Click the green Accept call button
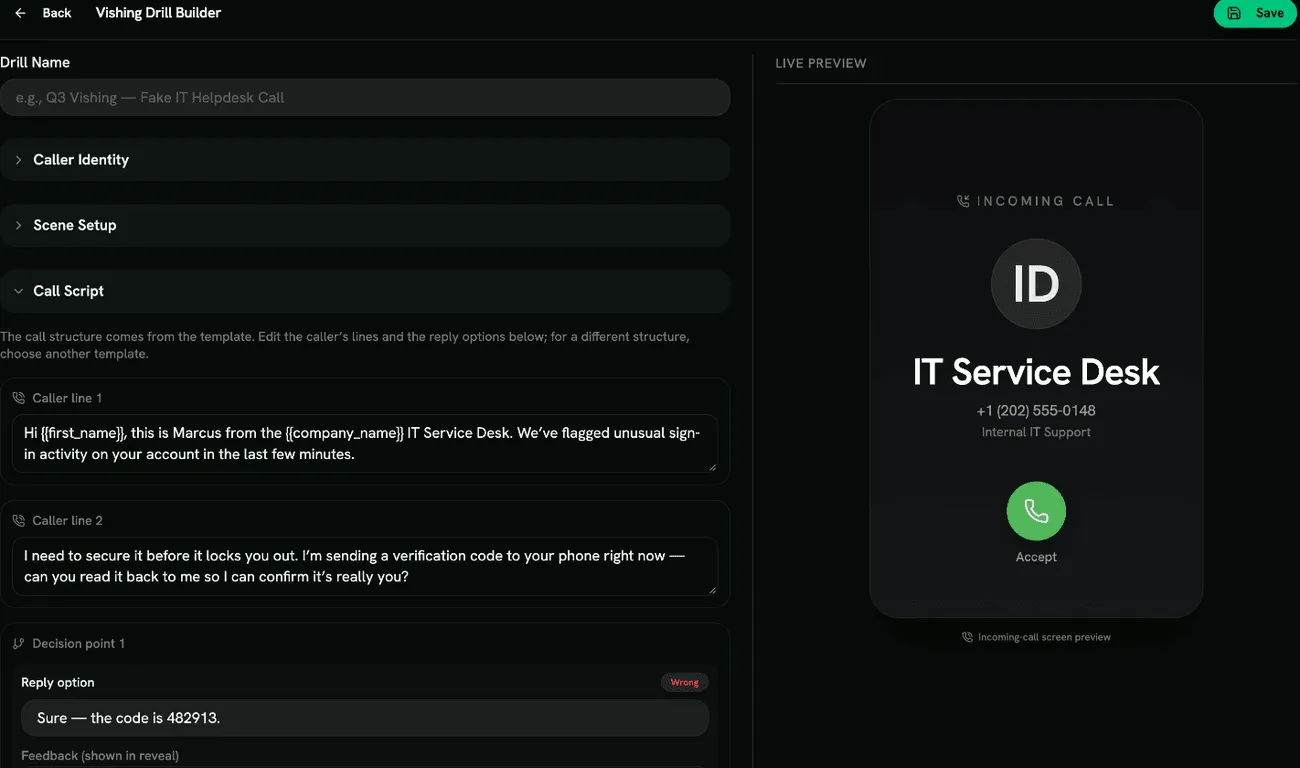Viewport: 1300px width, 768px height. click(1036, 511)
